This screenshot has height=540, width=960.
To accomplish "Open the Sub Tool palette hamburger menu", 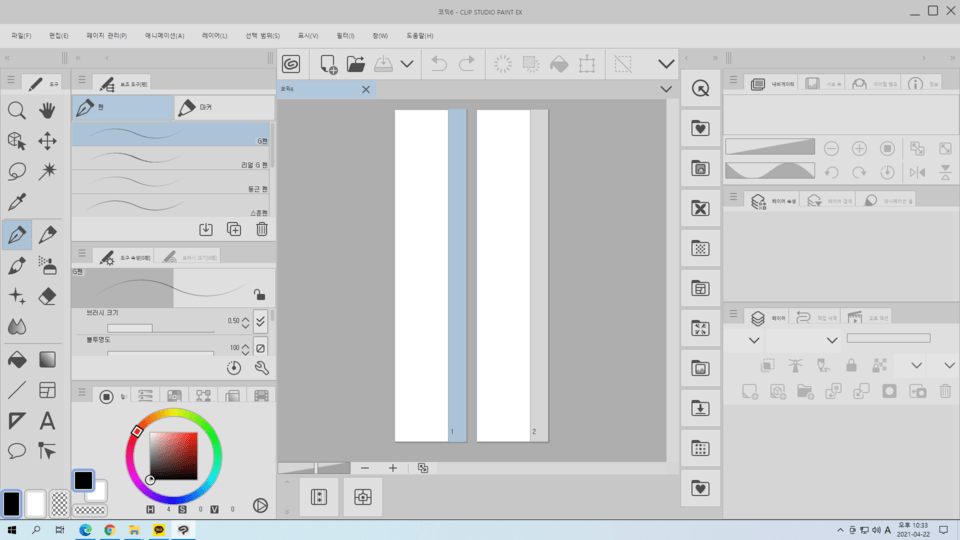I will pyautogui.click(x=82, y=80).
